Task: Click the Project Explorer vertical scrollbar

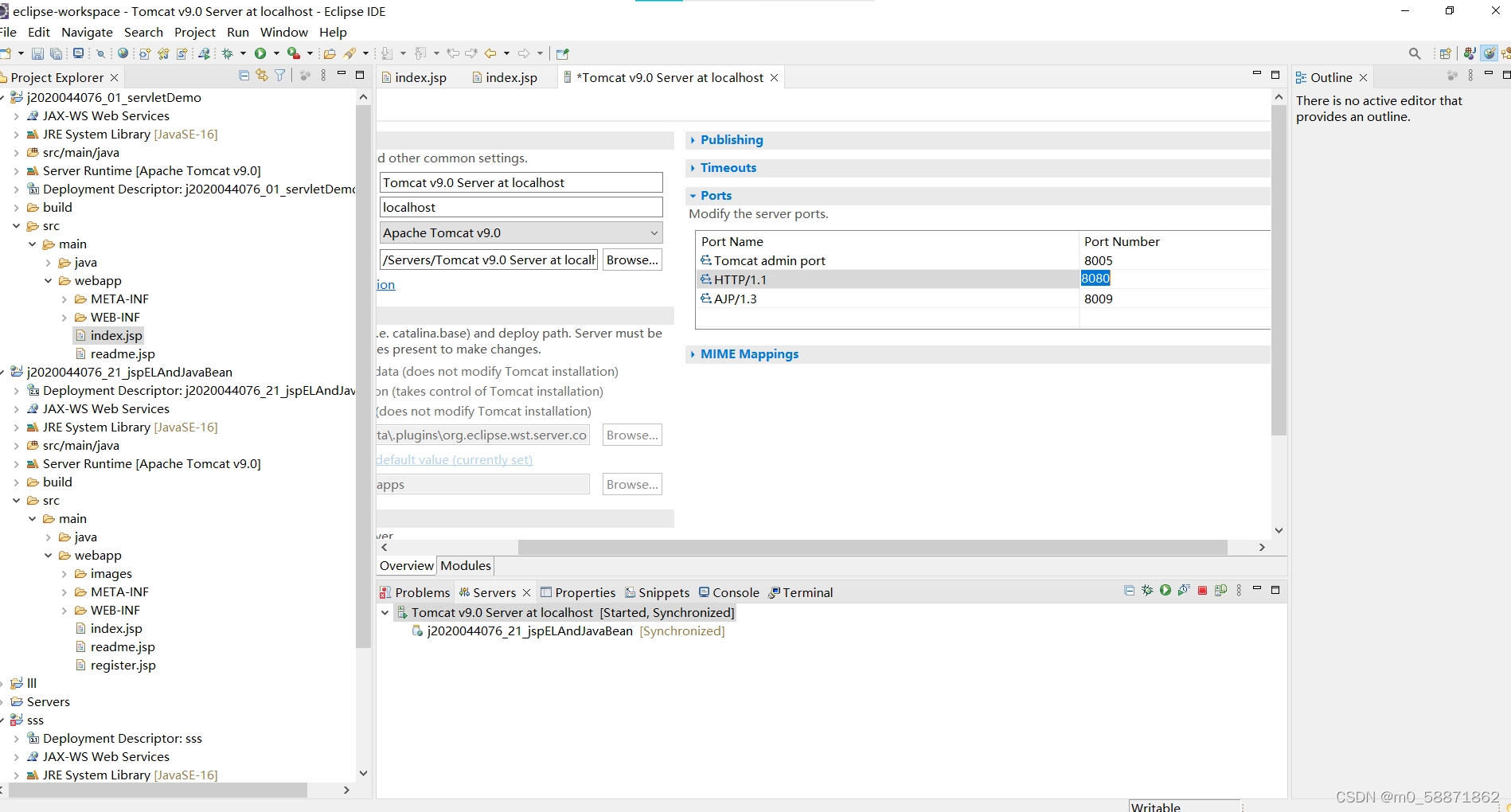Action: click(364, 376)
